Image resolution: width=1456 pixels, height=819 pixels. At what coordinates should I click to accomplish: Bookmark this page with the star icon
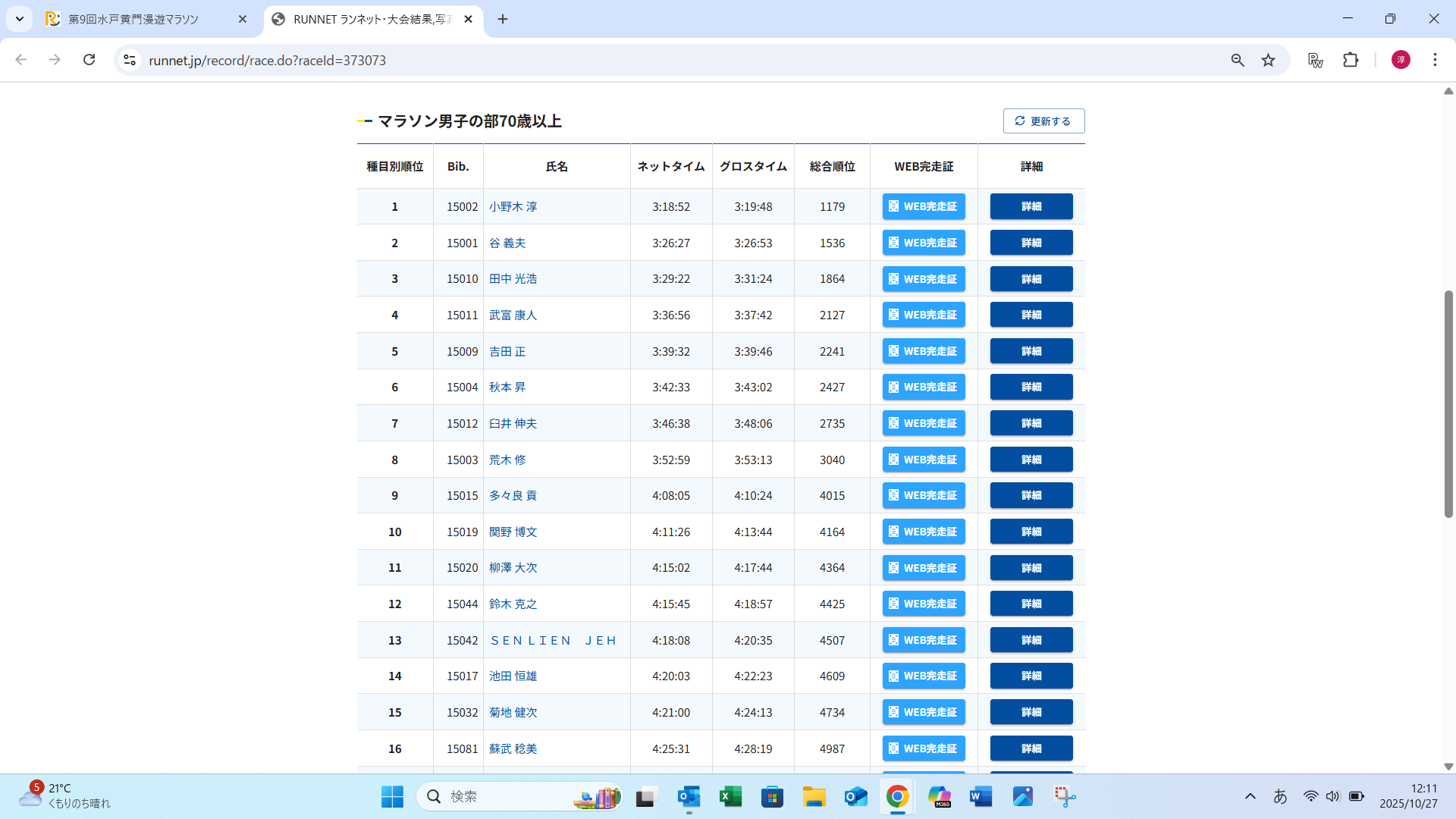[1268, 60]
